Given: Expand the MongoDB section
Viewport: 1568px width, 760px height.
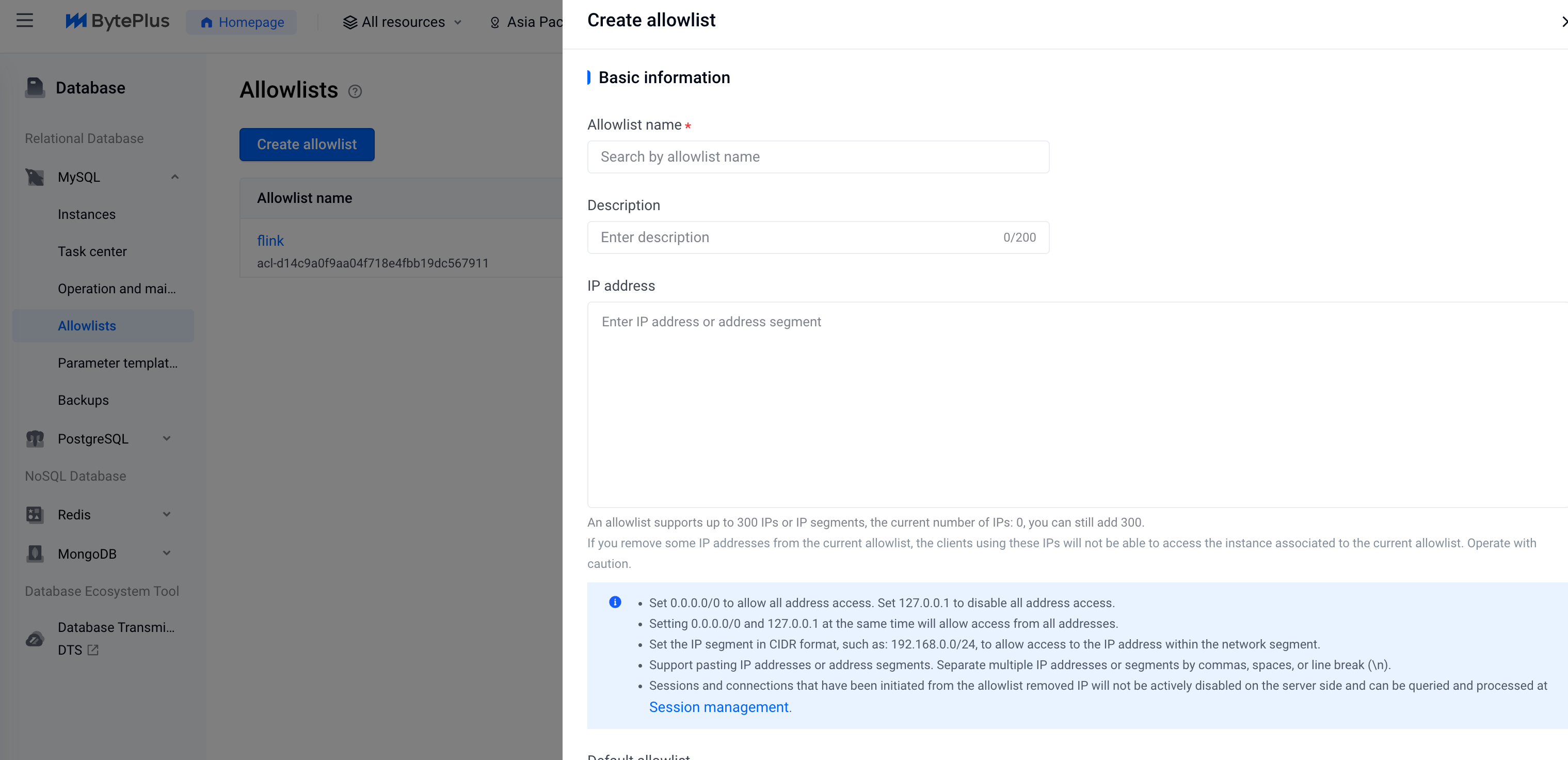Looking at the screenshot, I should (x=167, y=553).
